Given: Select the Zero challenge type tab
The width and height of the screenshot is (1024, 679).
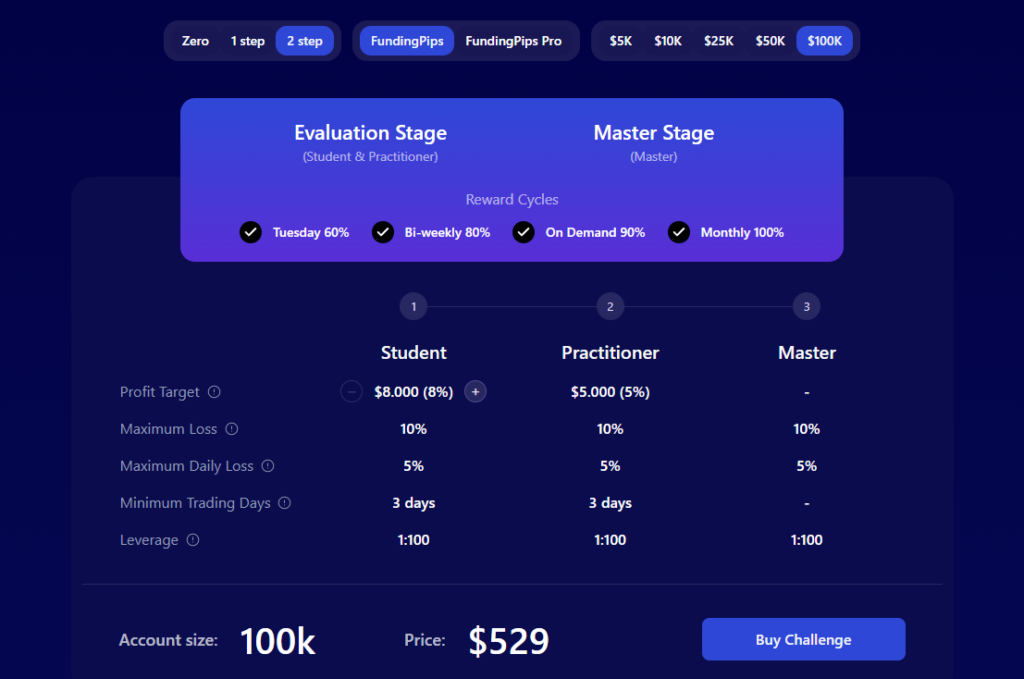Looking at the screenshot, I should coord(195,41).
